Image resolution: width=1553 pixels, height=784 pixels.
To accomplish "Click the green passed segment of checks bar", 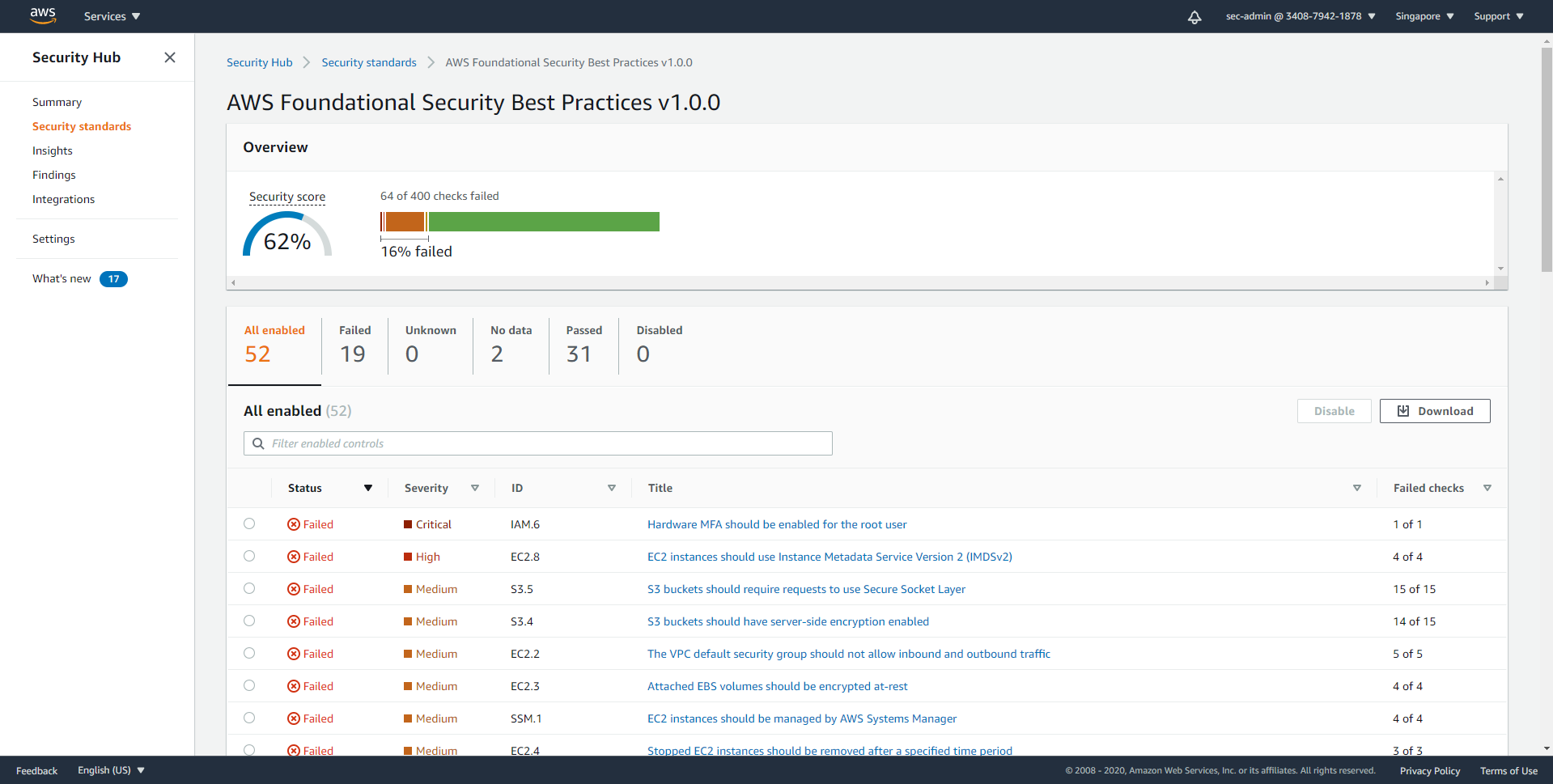I will click(544, 222).
